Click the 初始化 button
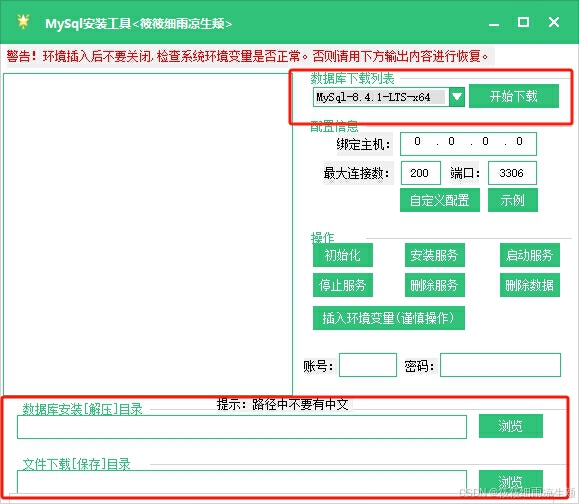579x504 pixels. point(343,255)
